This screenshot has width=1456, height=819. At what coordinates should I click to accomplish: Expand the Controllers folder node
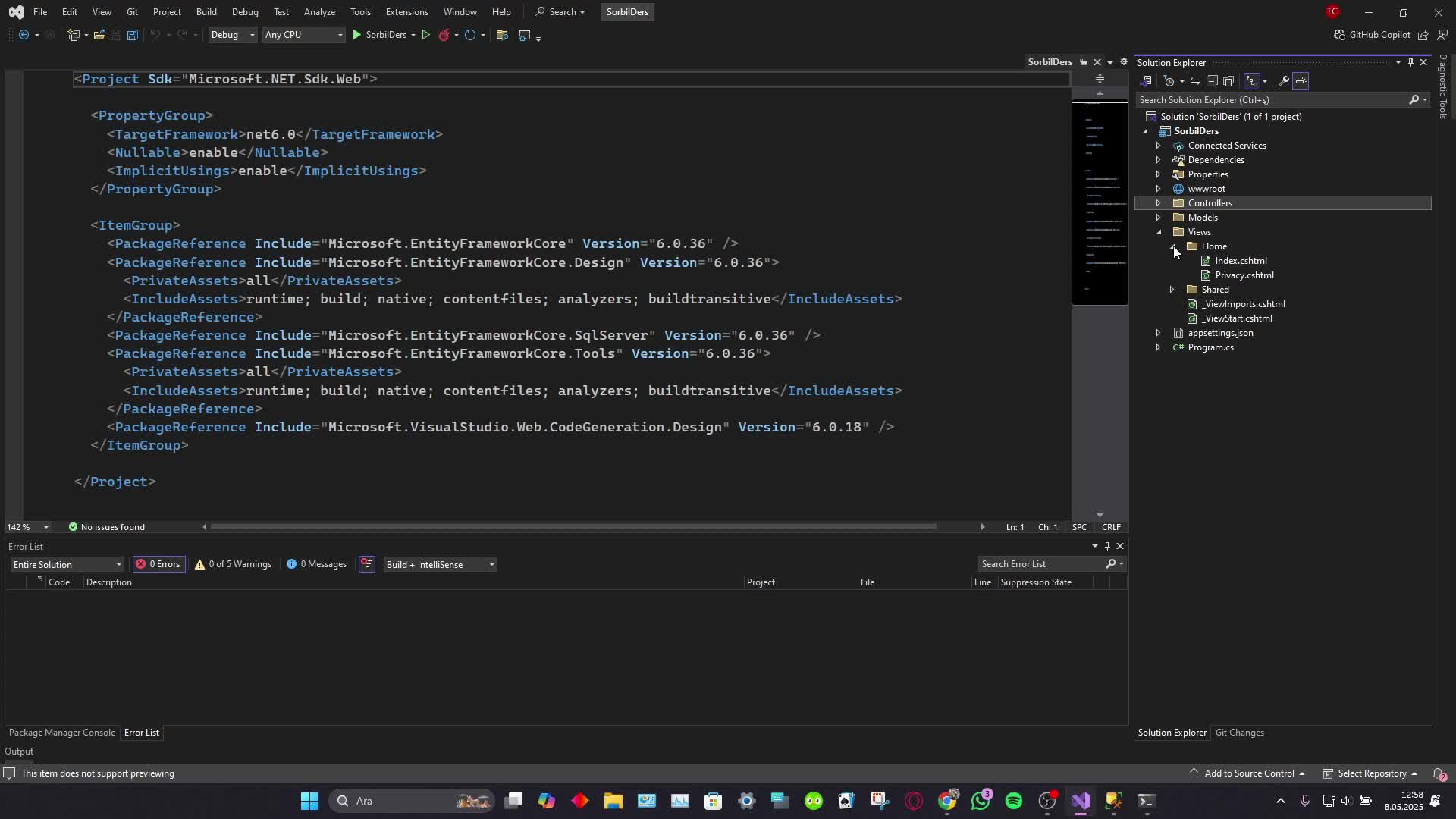1158,203
